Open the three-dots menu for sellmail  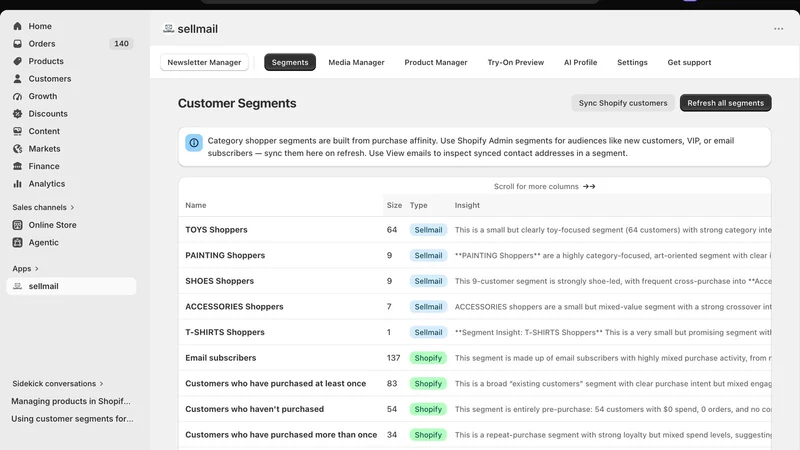tap(778, 29)
